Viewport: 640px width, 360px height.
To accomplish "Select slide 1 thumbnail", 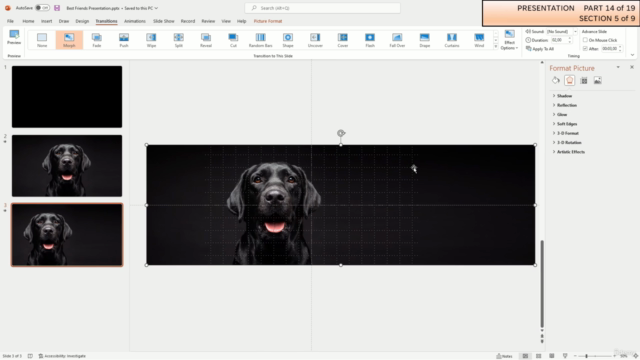I will click(x=67, y=97).
